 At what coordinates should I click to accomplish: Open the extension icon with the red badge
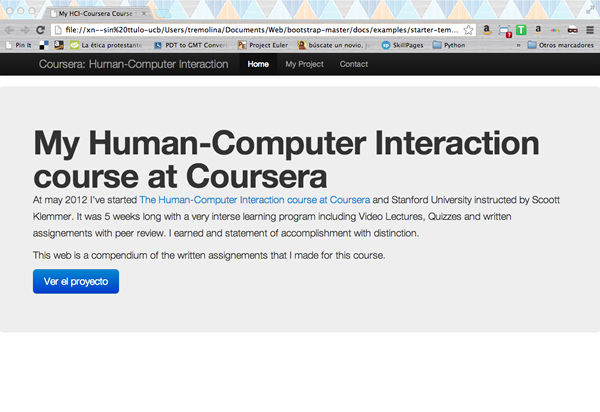pos(505,31)
